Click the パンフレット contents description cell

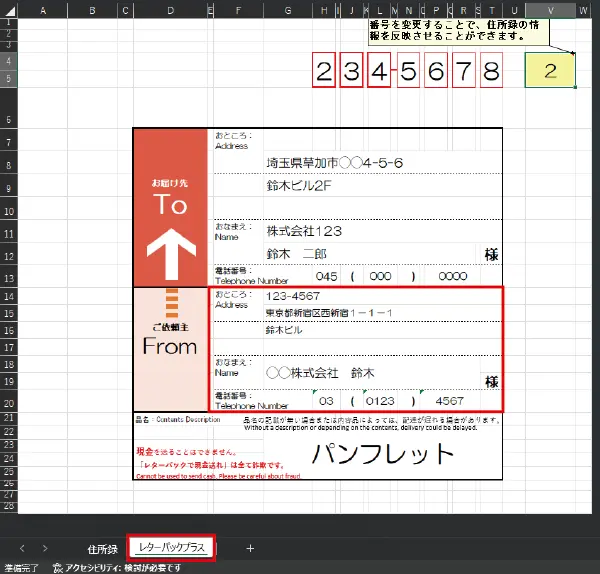coord(382,455)
